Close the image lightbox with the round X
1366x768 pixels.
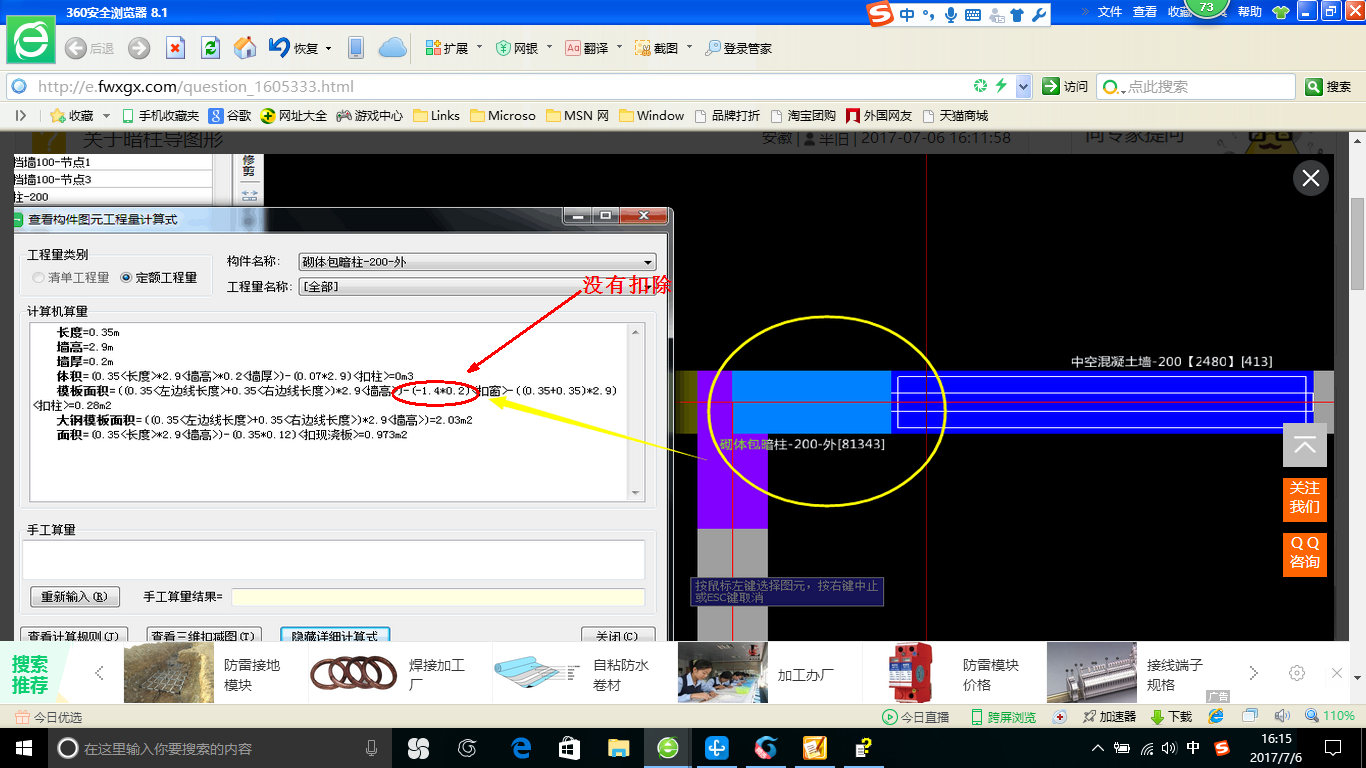(x=1310, y=179)
